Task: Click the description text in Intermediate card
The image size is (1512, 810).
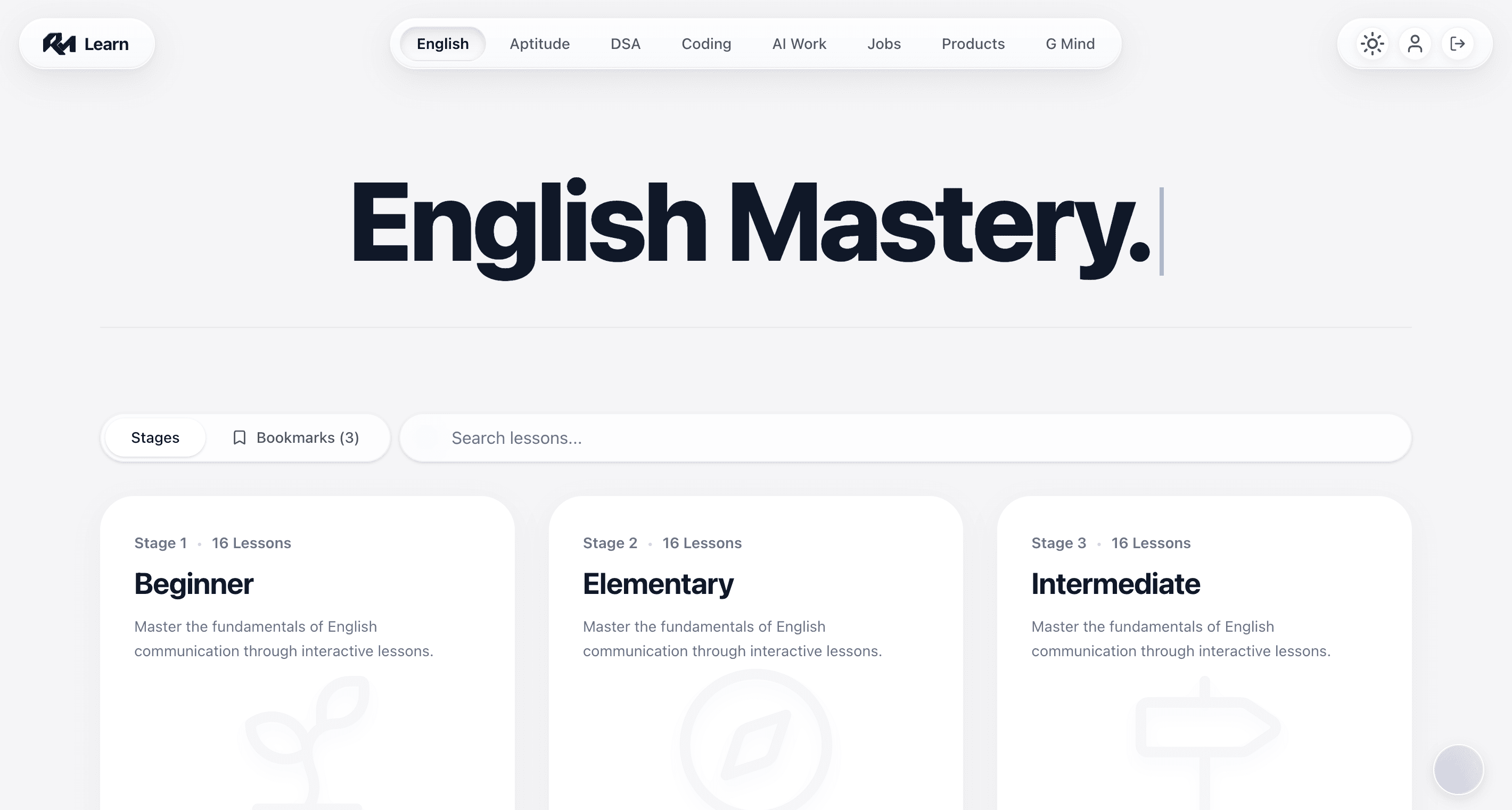Action: (x=1180, y=639)
